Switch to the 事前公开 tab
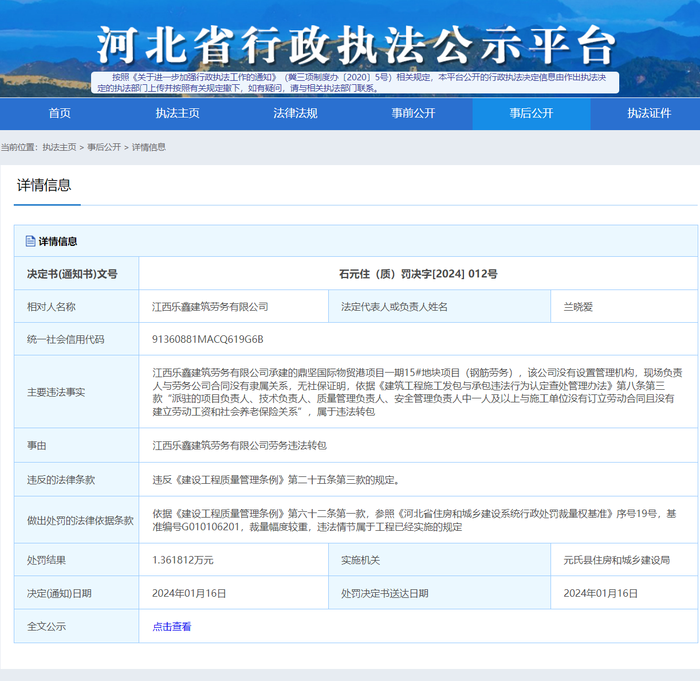The height and width of the screenshot is (681, 700). click(413, 113)
